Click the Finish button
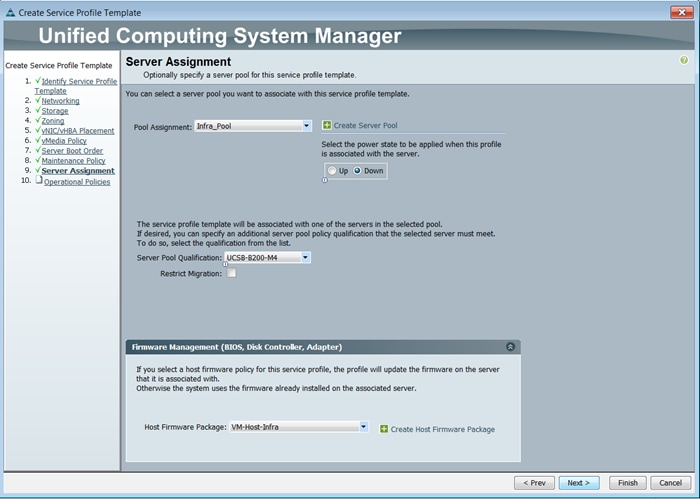 click(628, 483)
